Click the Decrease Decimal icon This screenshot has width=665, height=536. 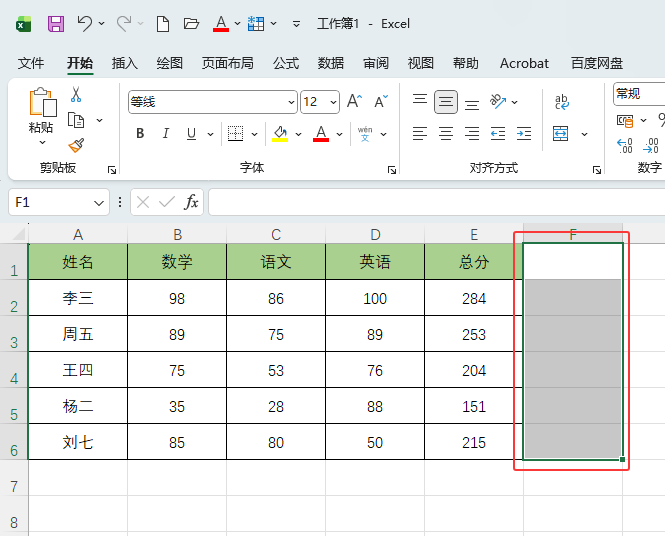(x=651, y=145)
